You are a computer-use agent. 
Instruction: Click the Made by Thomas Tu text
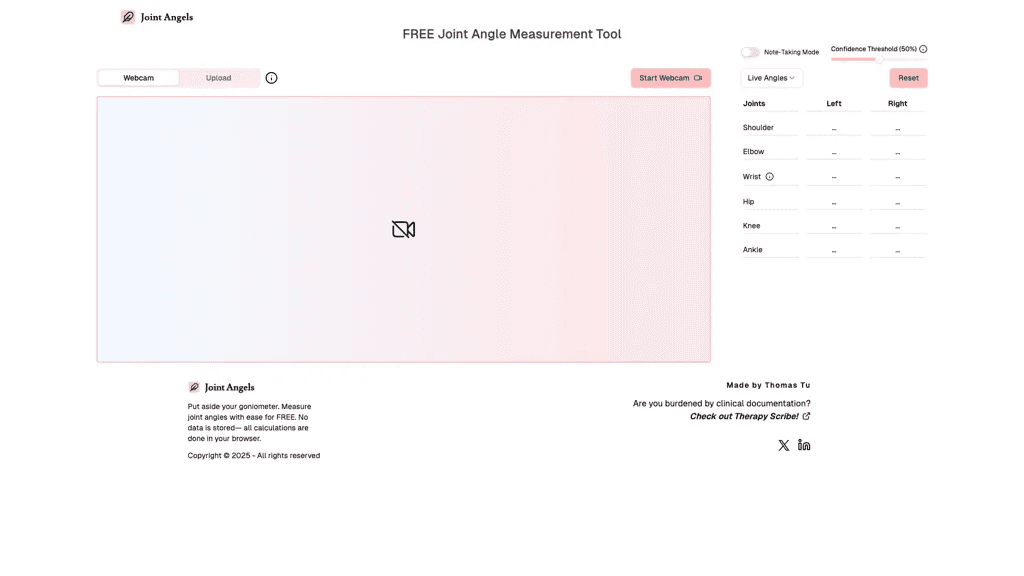pyautogui.click(x=768, y=385)
